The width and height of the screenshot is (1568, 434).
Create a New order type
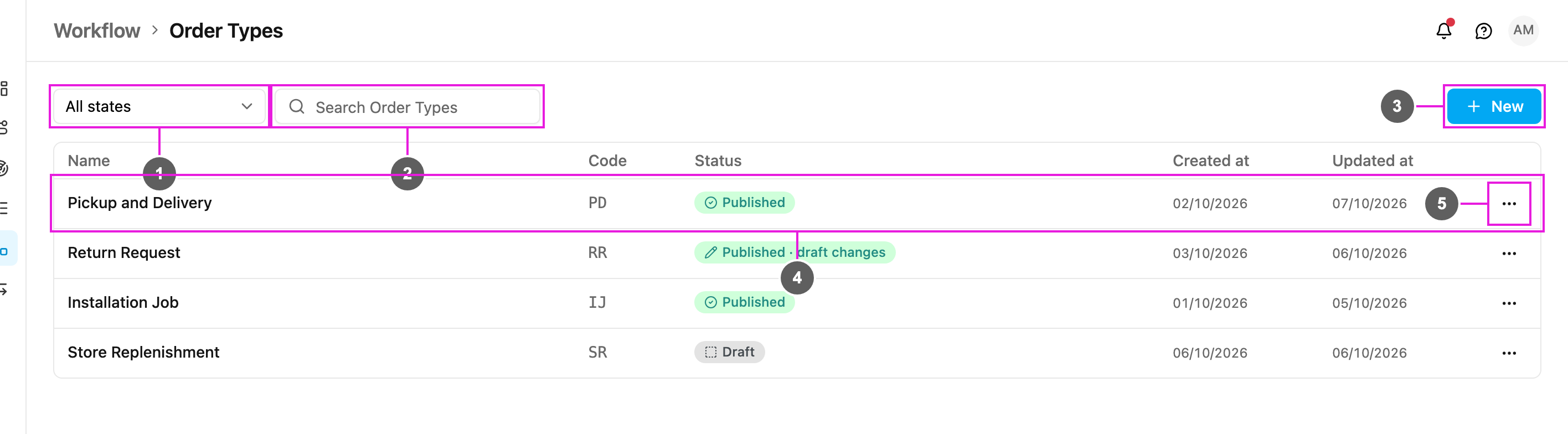pos(1494,106)
